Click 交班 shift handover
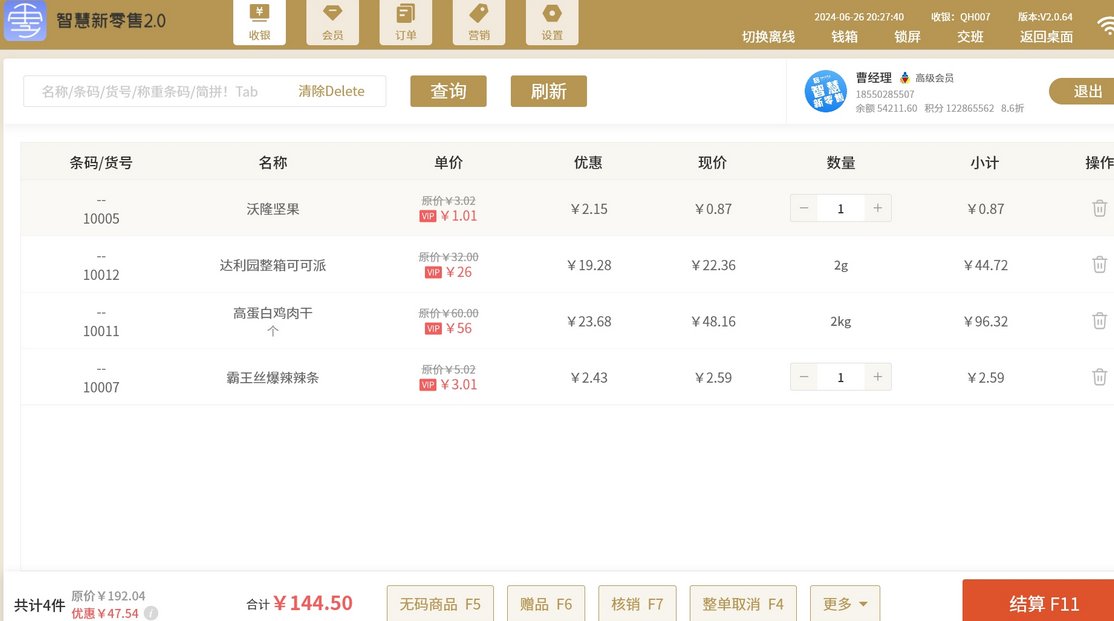Image resolution: width=1114 pixels, height=621 pixels. (x=970, y=37)
